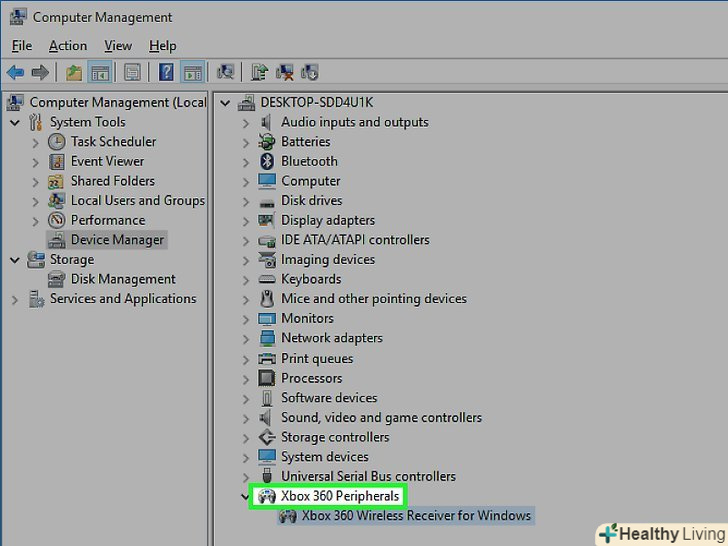Click the Display adapters icon
Viewport: 728px width, 546px height.
point(266,220)
